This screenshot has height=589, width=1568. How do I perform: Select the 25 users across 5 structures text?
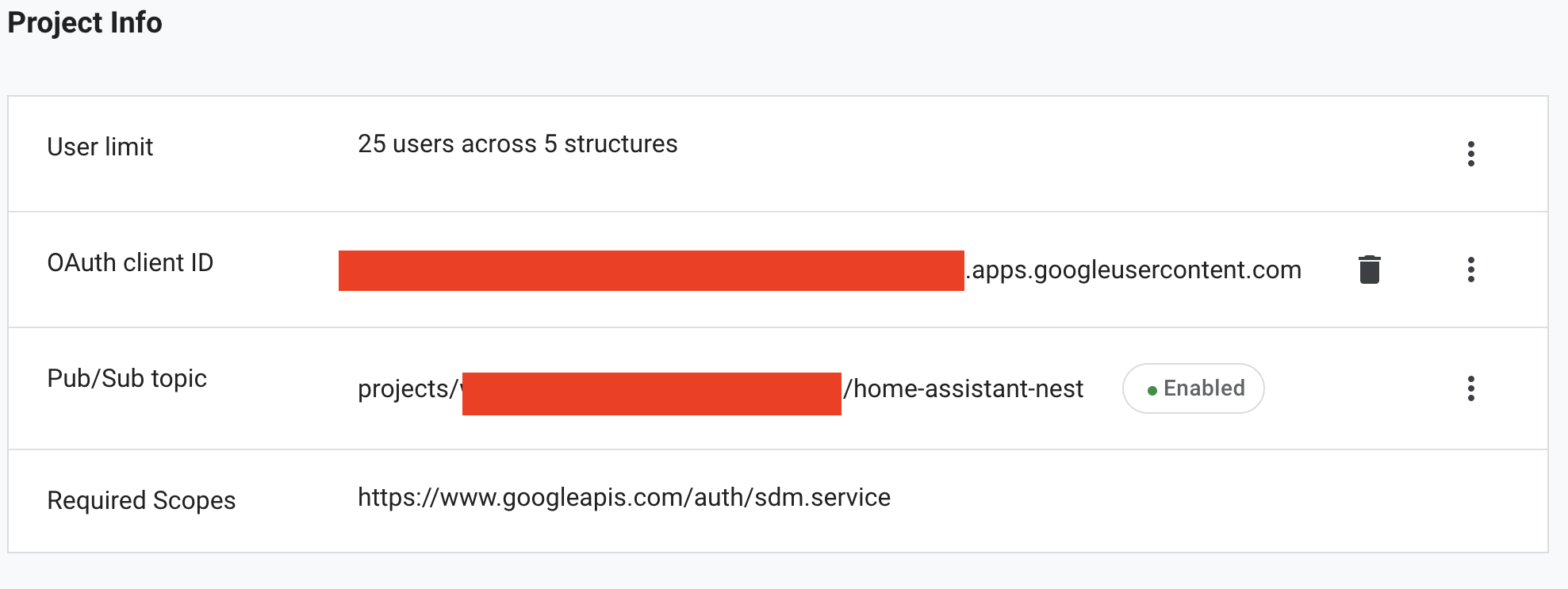516,144
